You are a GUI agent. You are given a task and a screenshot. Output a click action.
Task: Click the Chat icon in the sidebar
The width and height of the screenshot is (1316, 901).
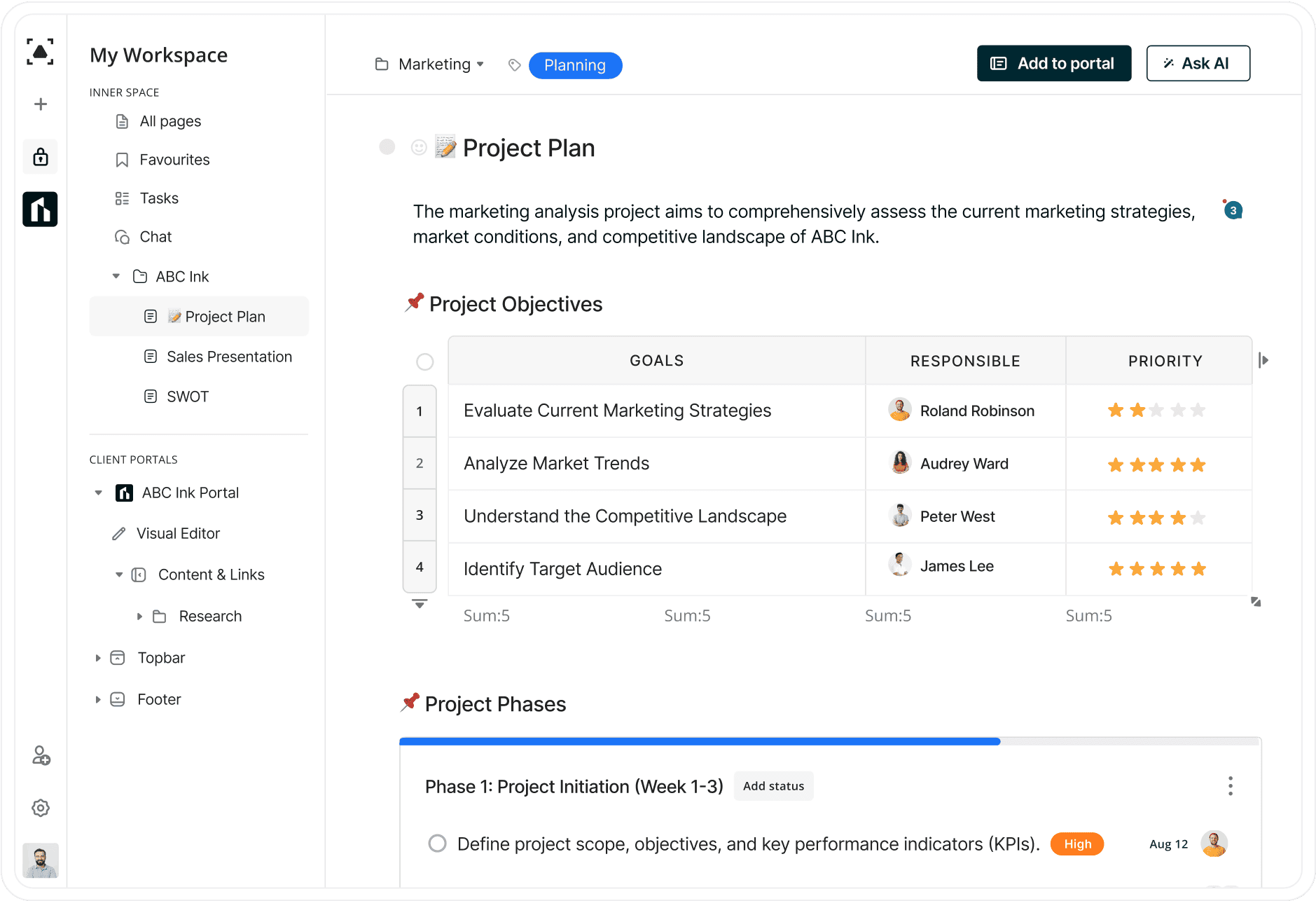pos(122,237)
